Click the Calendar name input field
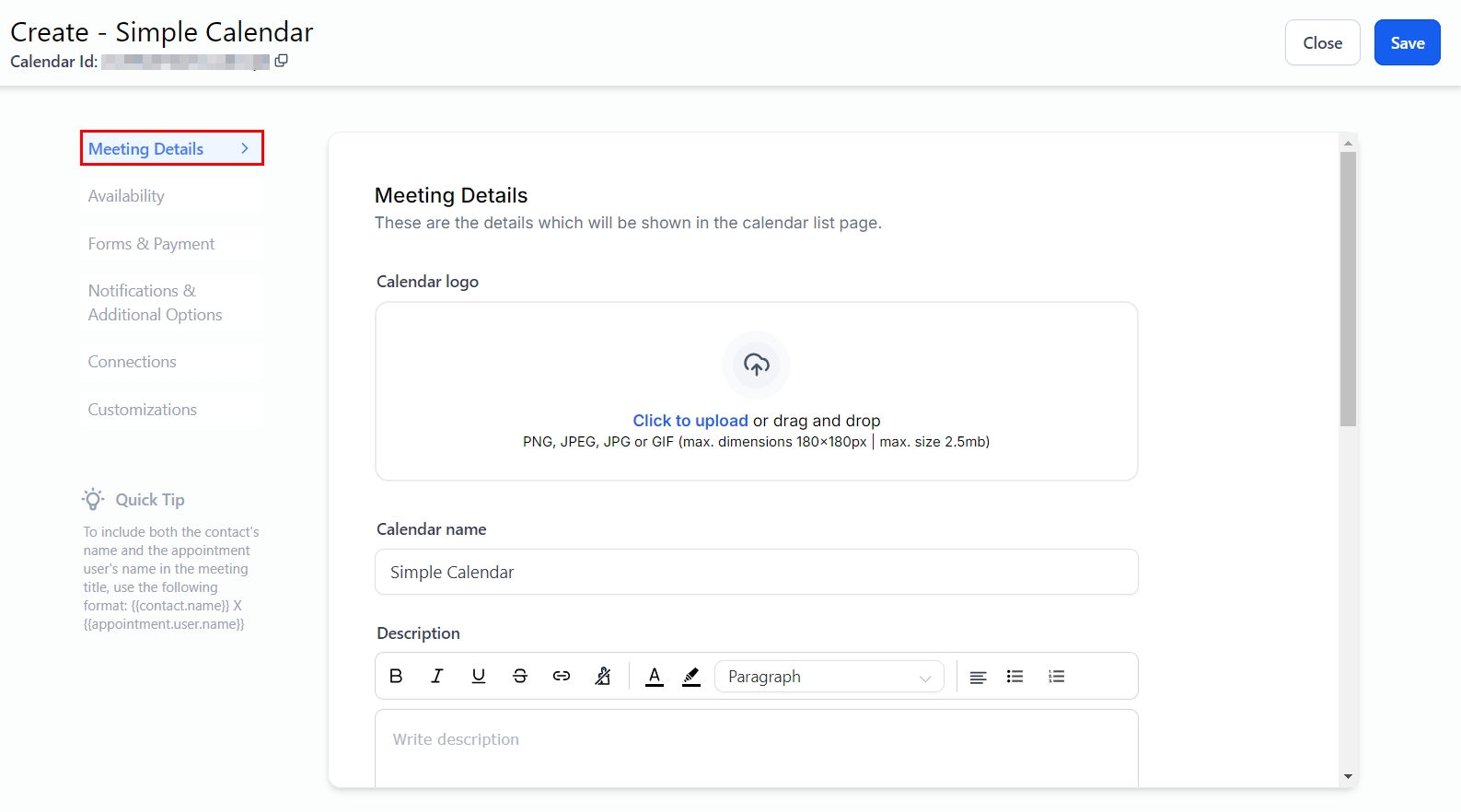1461x812 pixels. click(x=756, y=573)
